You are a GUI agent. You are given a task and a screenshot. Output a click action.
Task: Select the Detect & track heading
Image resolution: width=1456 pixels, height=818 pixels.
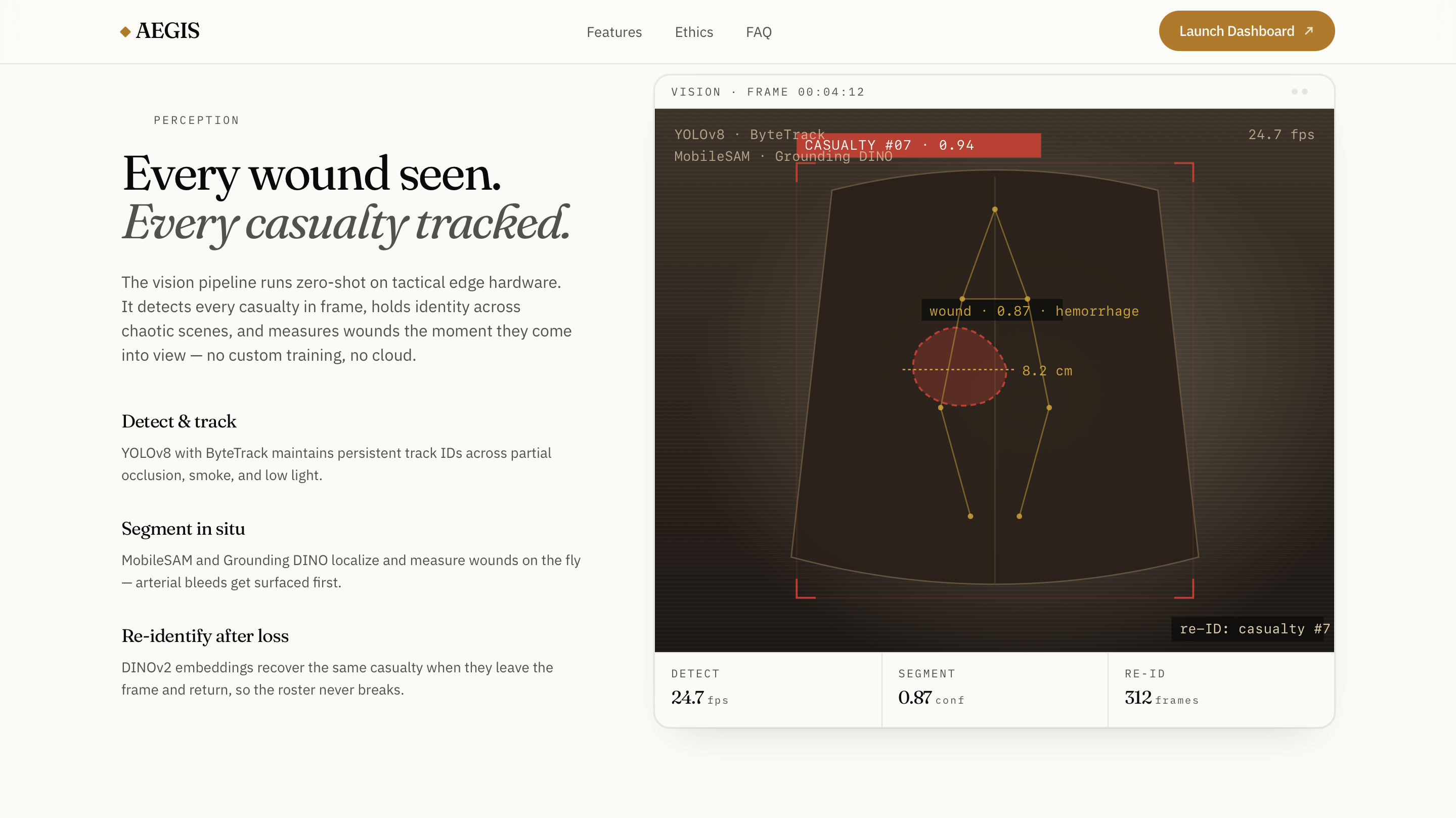pos(179,421)
